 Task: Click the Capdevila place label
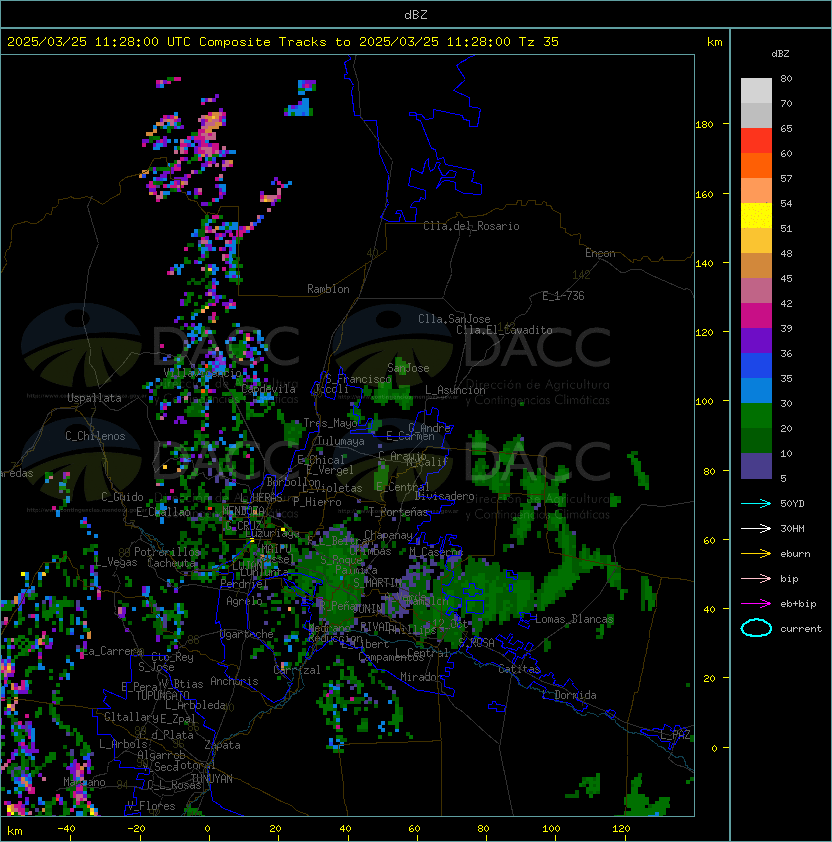268,389
